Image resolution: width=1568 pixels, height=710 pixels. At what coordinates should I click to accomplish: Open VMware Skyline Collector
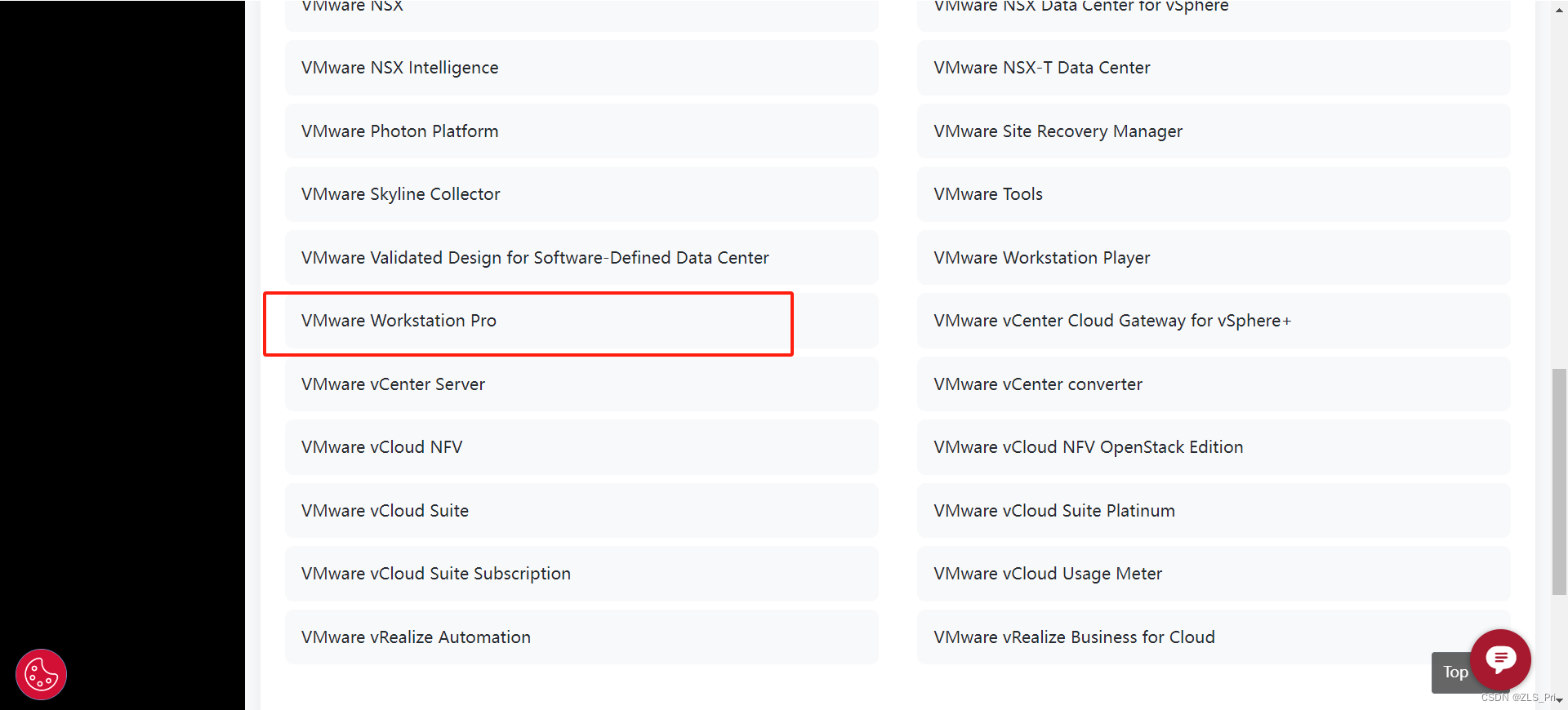pyautogui.click(x=581, y=194)
